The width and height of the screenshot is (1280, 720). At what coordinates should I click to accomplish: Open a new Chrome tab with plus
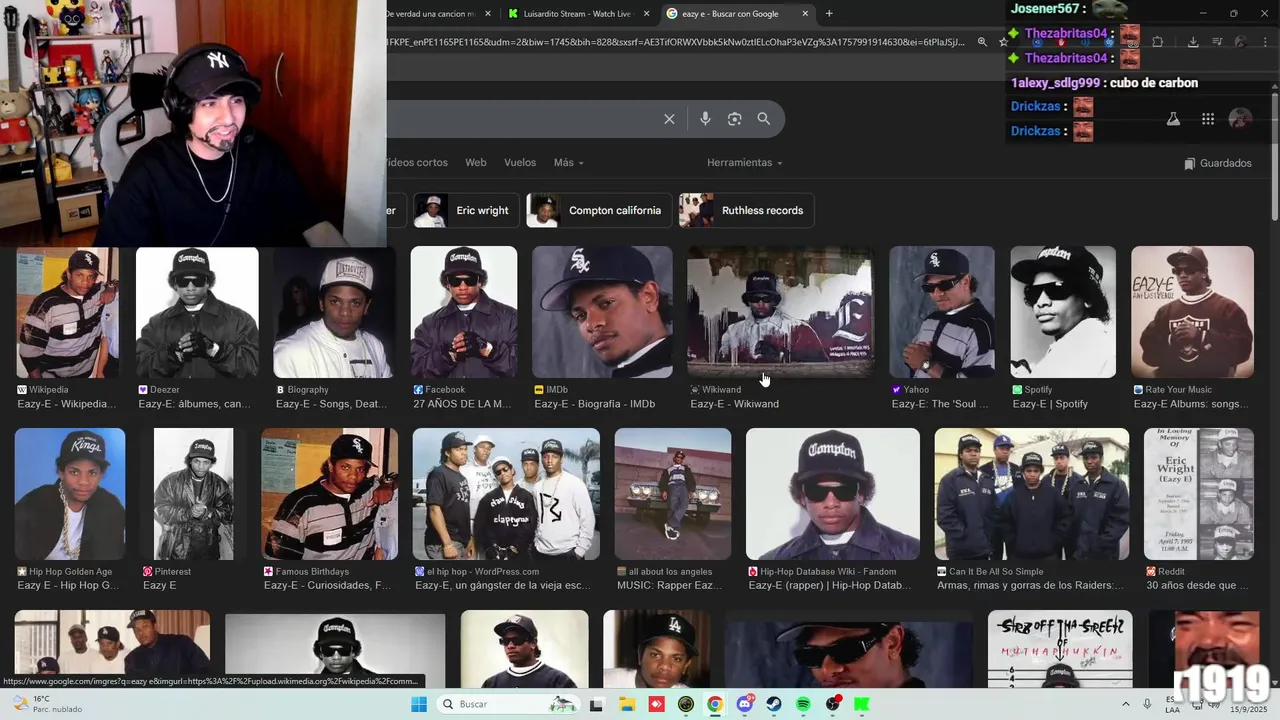[x=829, y=13]
